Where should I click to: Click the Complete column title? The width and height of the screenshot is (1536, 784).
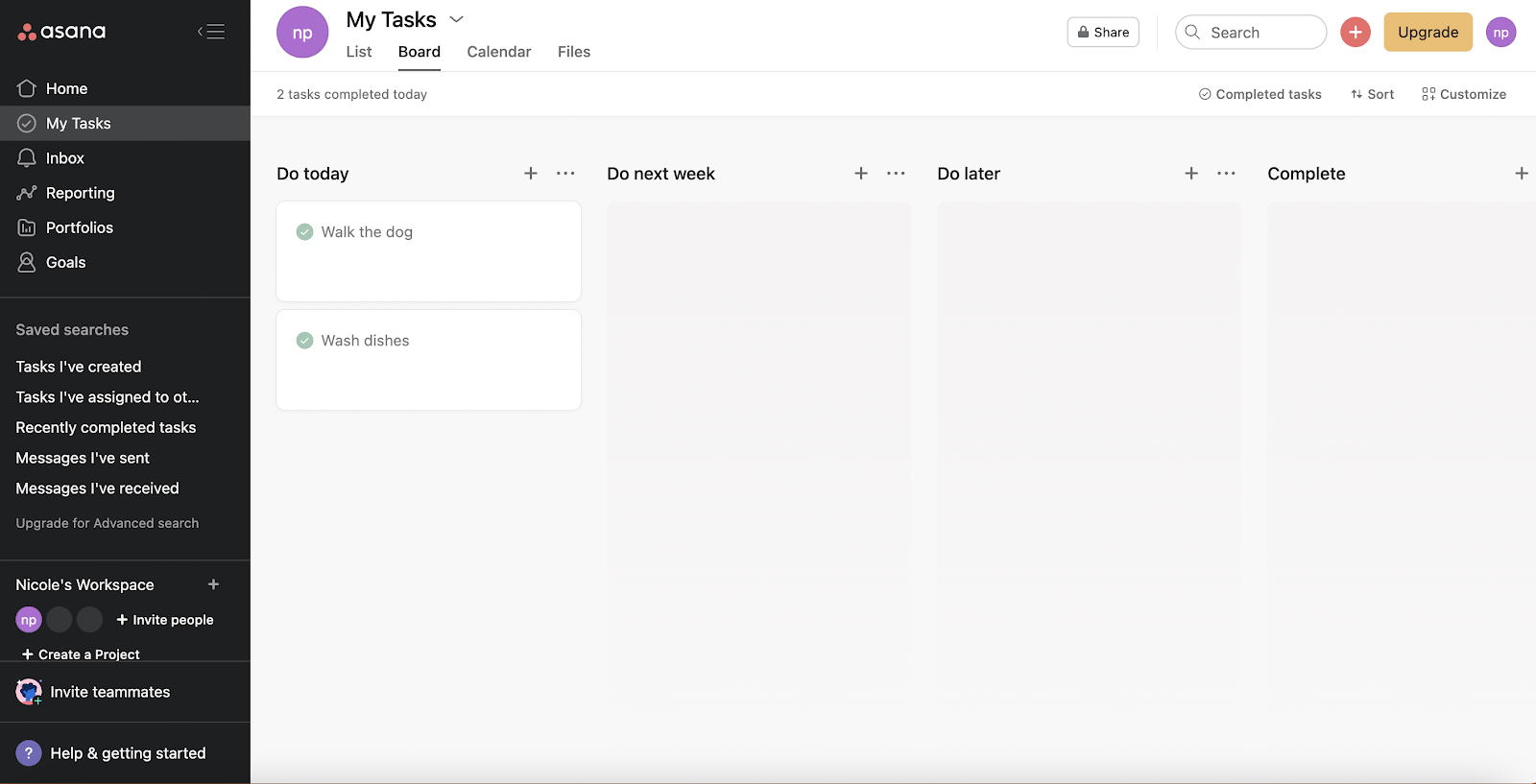(1307, 174)
